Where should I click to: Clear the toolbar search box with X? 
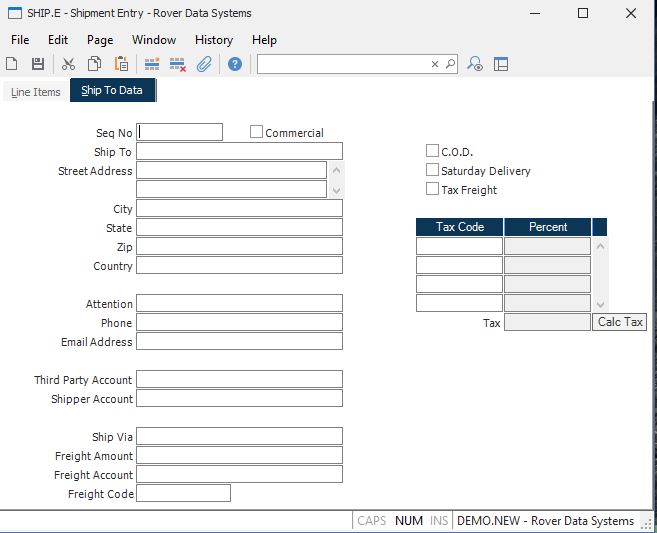coord(435,64)
